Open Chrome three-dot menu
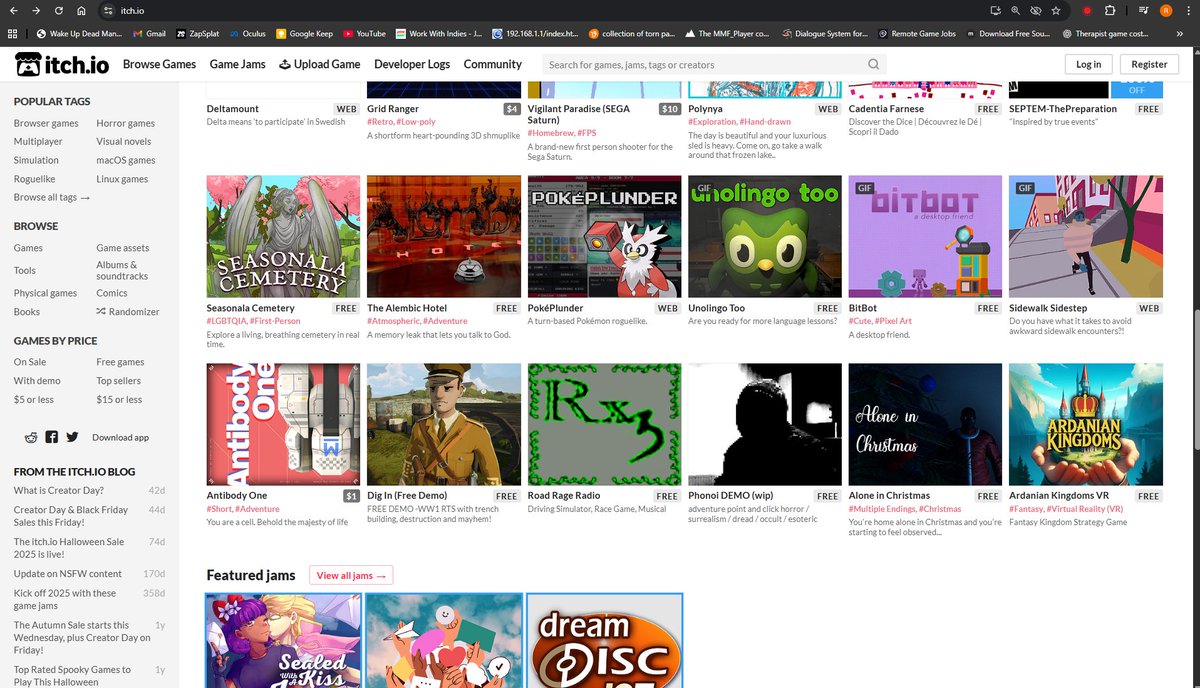This screenshot has height=688, width=1200. 1187,10
